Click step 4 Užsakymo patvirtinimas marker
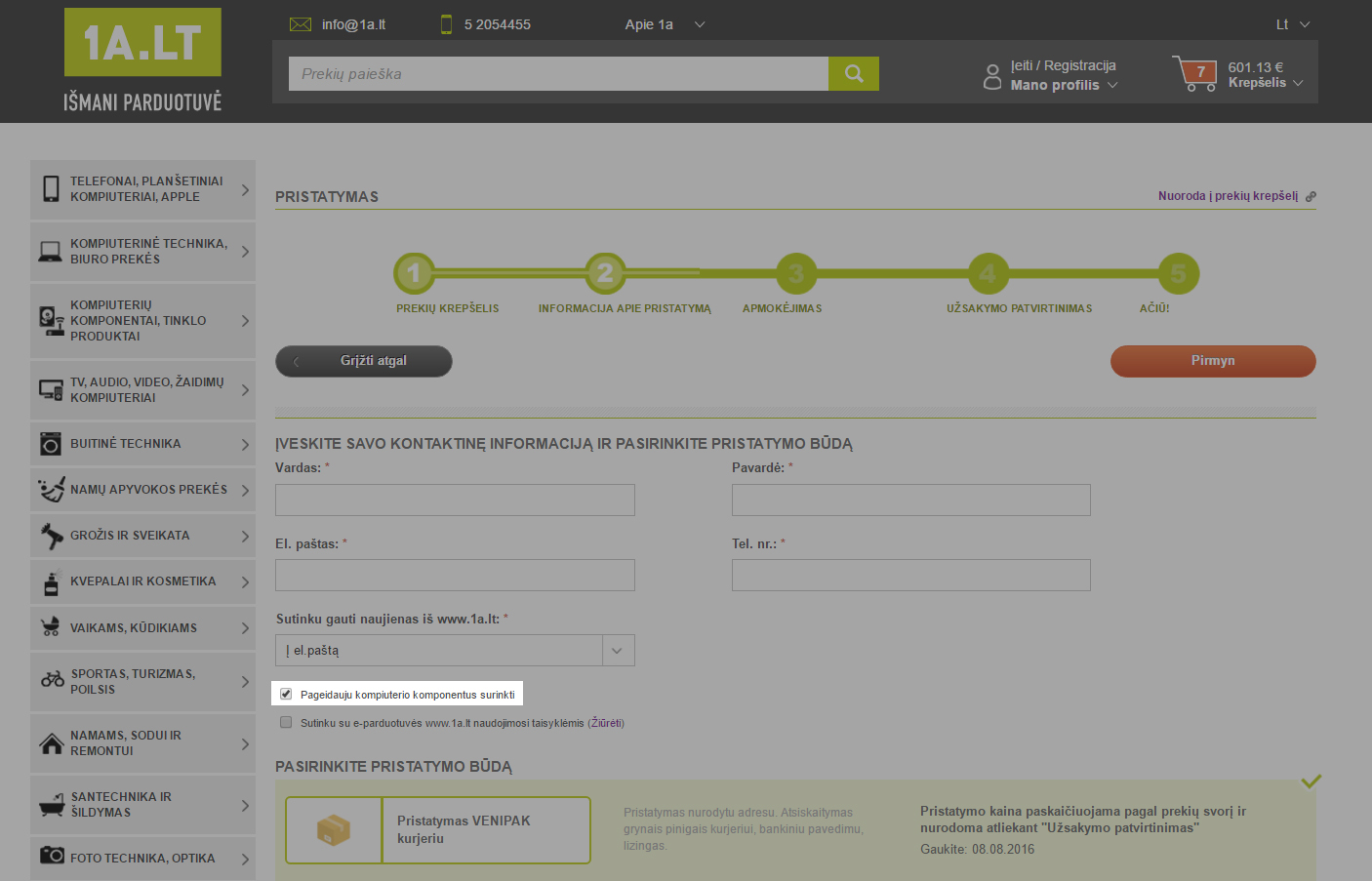Screen dimensions: 1372x881 988,273
